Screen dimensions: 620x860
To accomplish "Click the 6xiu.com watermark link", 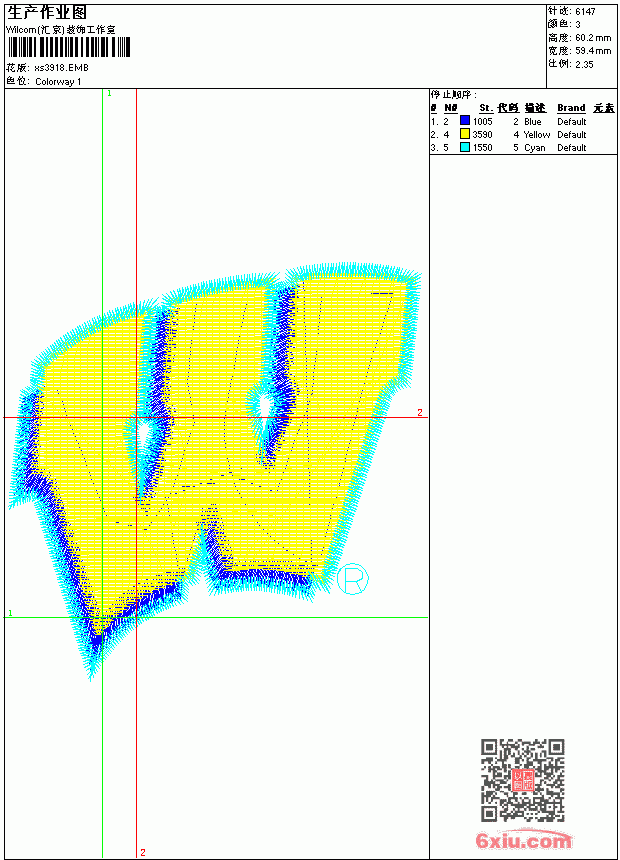I will point(523,840).
